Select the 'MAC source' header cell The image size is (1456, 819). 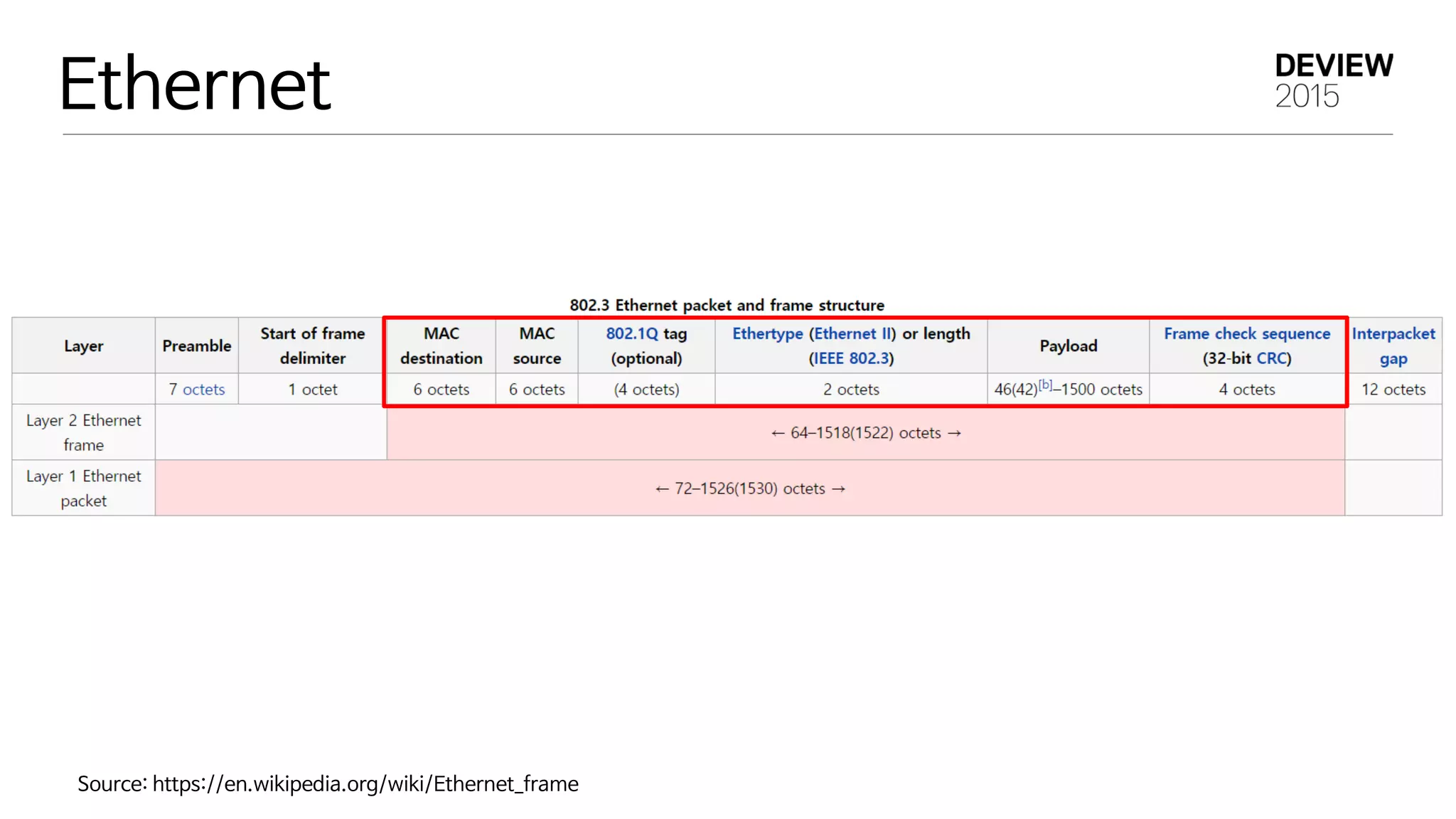point(537,346)
